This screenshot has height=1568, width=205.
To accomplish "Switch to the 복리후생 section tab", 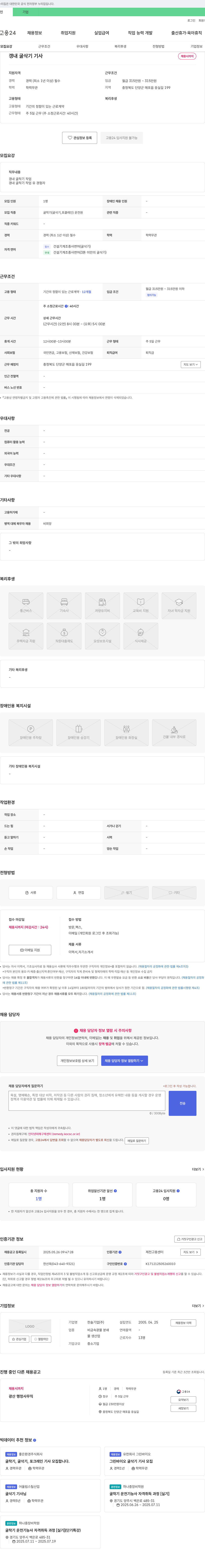I will point(120,46).
